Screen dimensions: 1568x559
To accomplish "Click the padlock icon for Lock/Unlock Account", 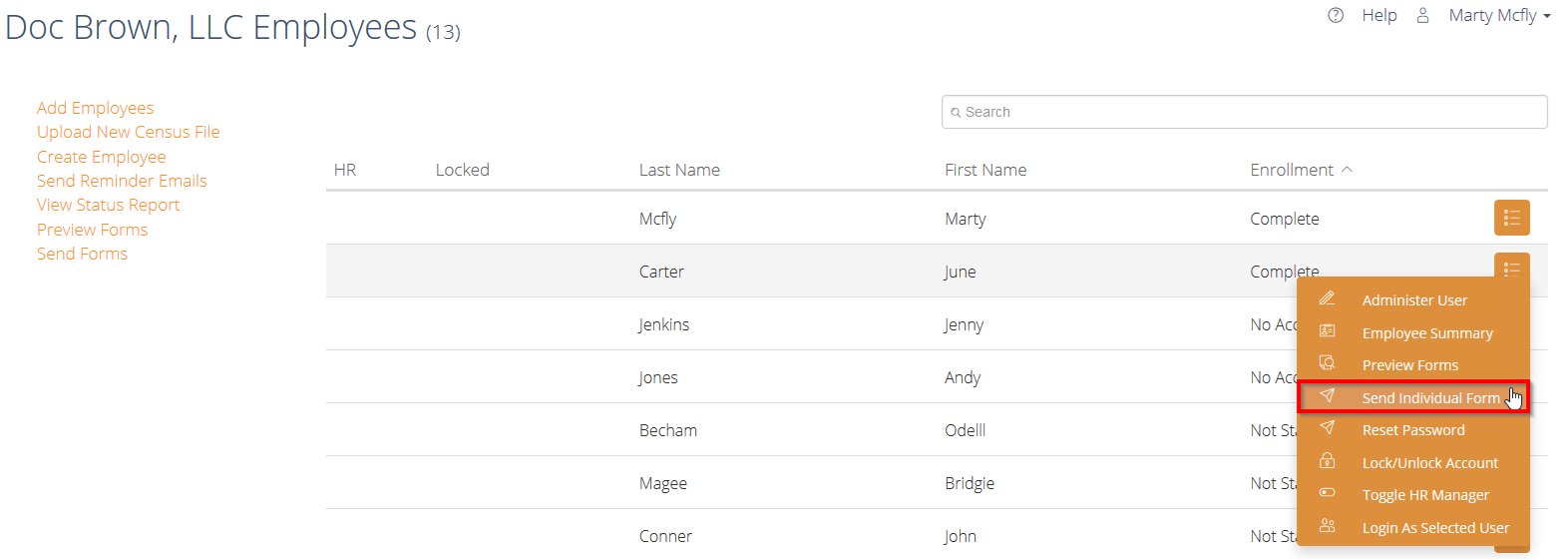I will coord(1327,461).
